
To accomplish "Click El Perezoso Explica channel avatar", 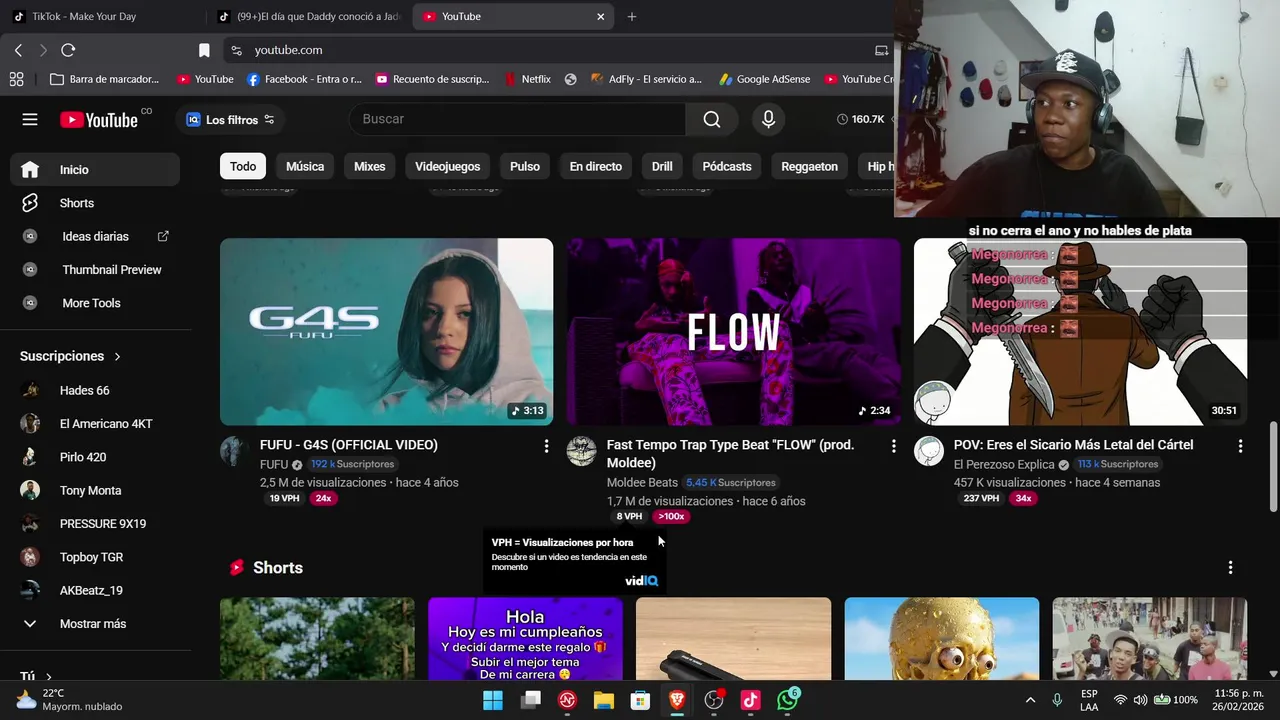I will pos(929,451).
